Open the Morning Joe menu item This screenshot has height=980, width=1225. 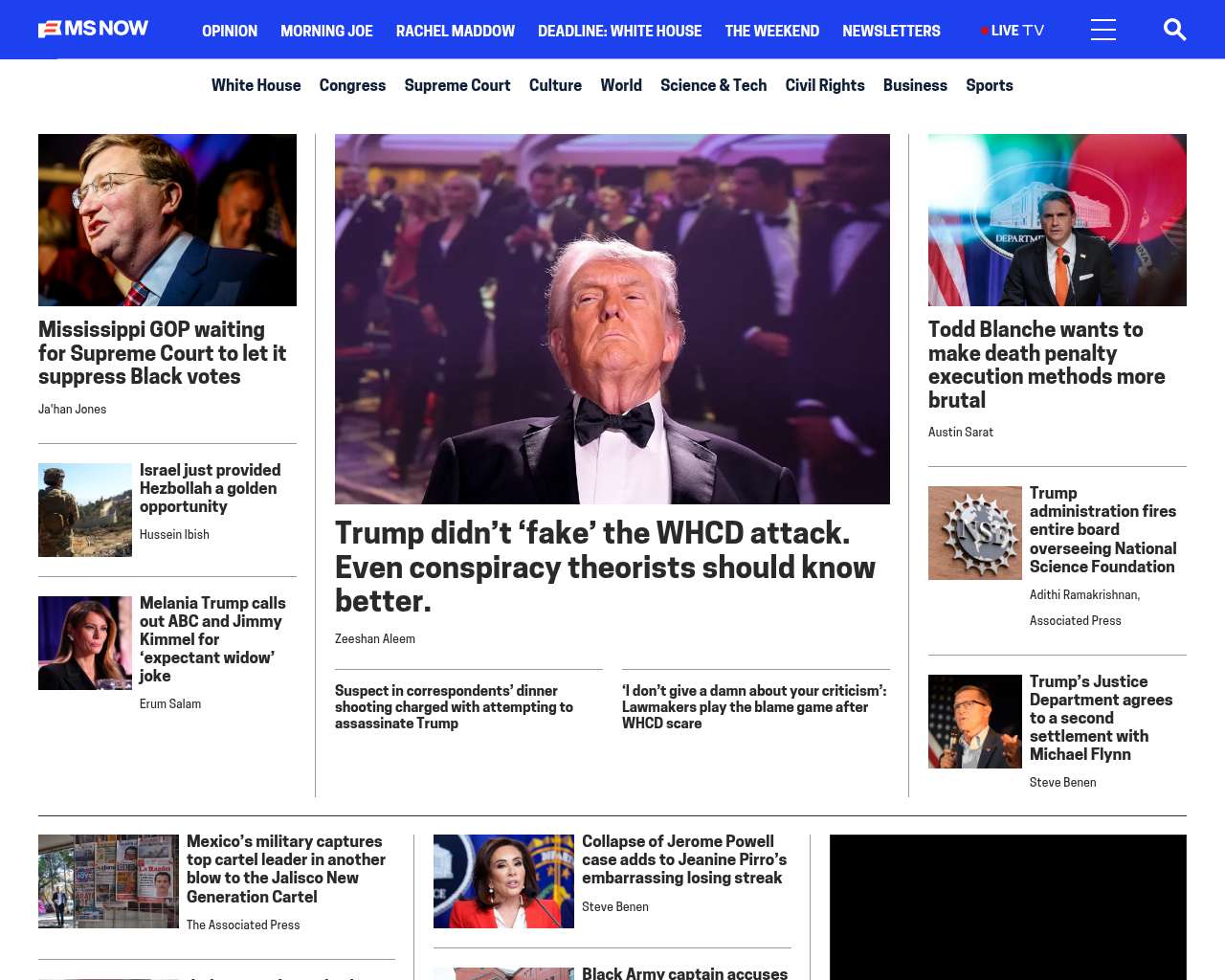[326, 31]
